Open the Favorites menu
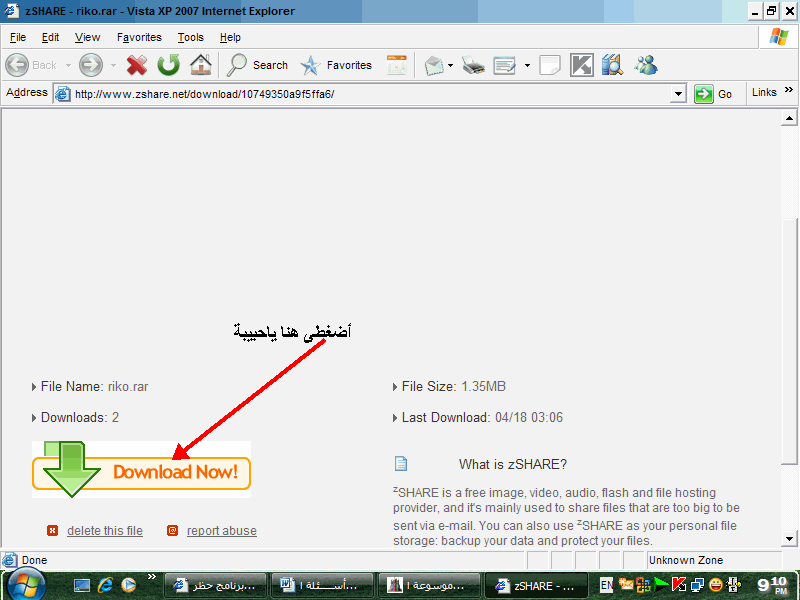The image size is (800, 600). click(139, 37)
